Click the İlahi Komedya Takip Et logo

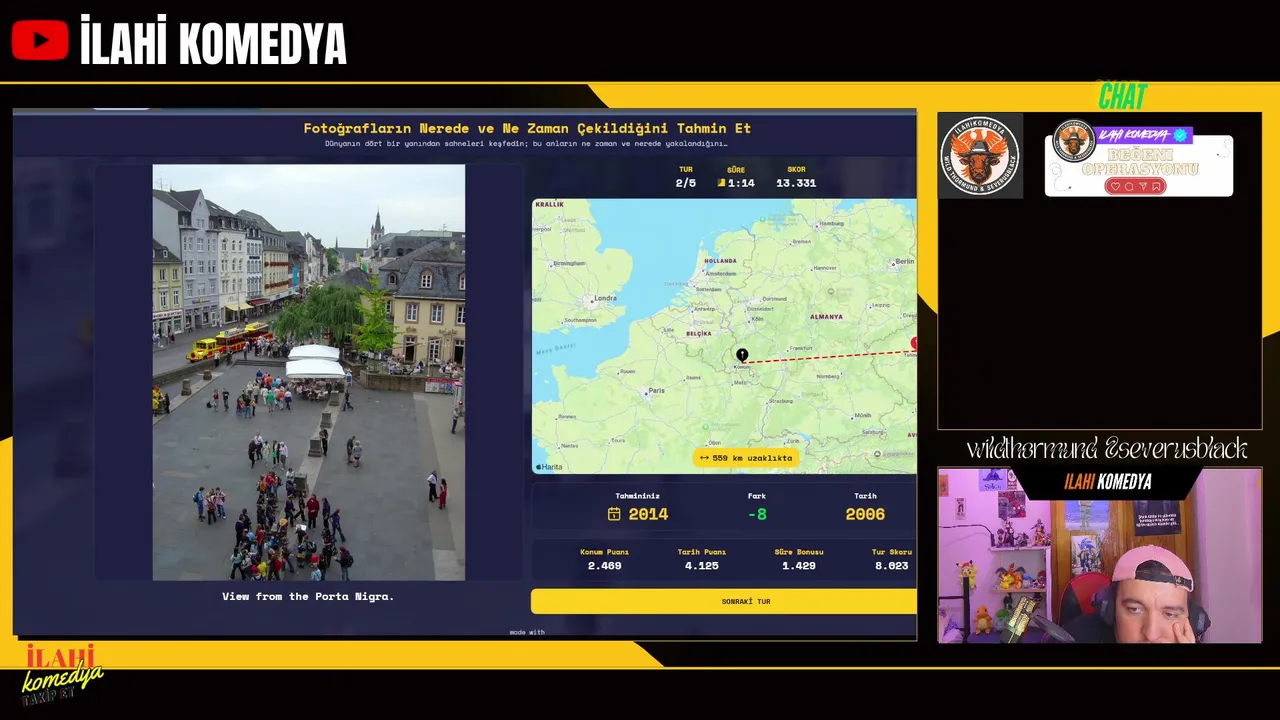62,673
